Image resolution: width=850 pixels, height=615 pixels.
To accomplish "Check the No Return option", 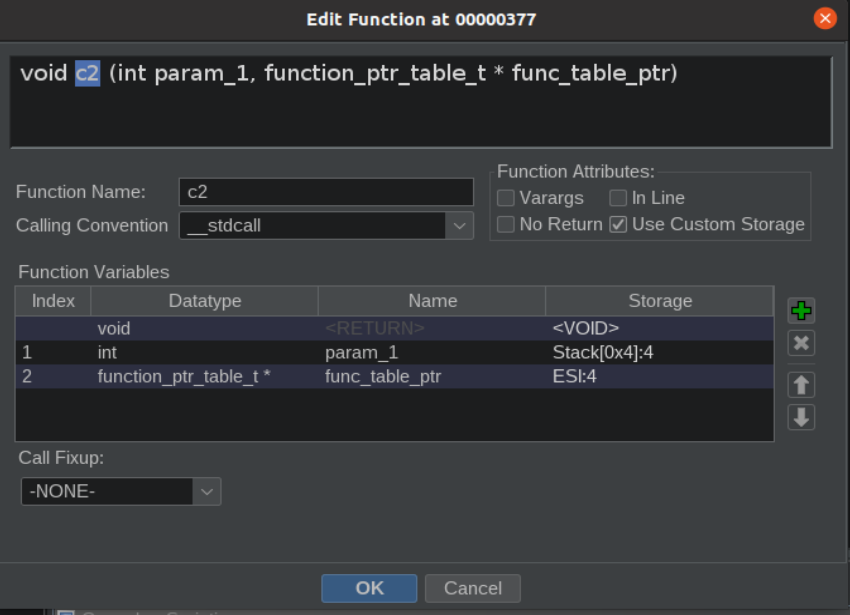I will (x=505, y=224).
